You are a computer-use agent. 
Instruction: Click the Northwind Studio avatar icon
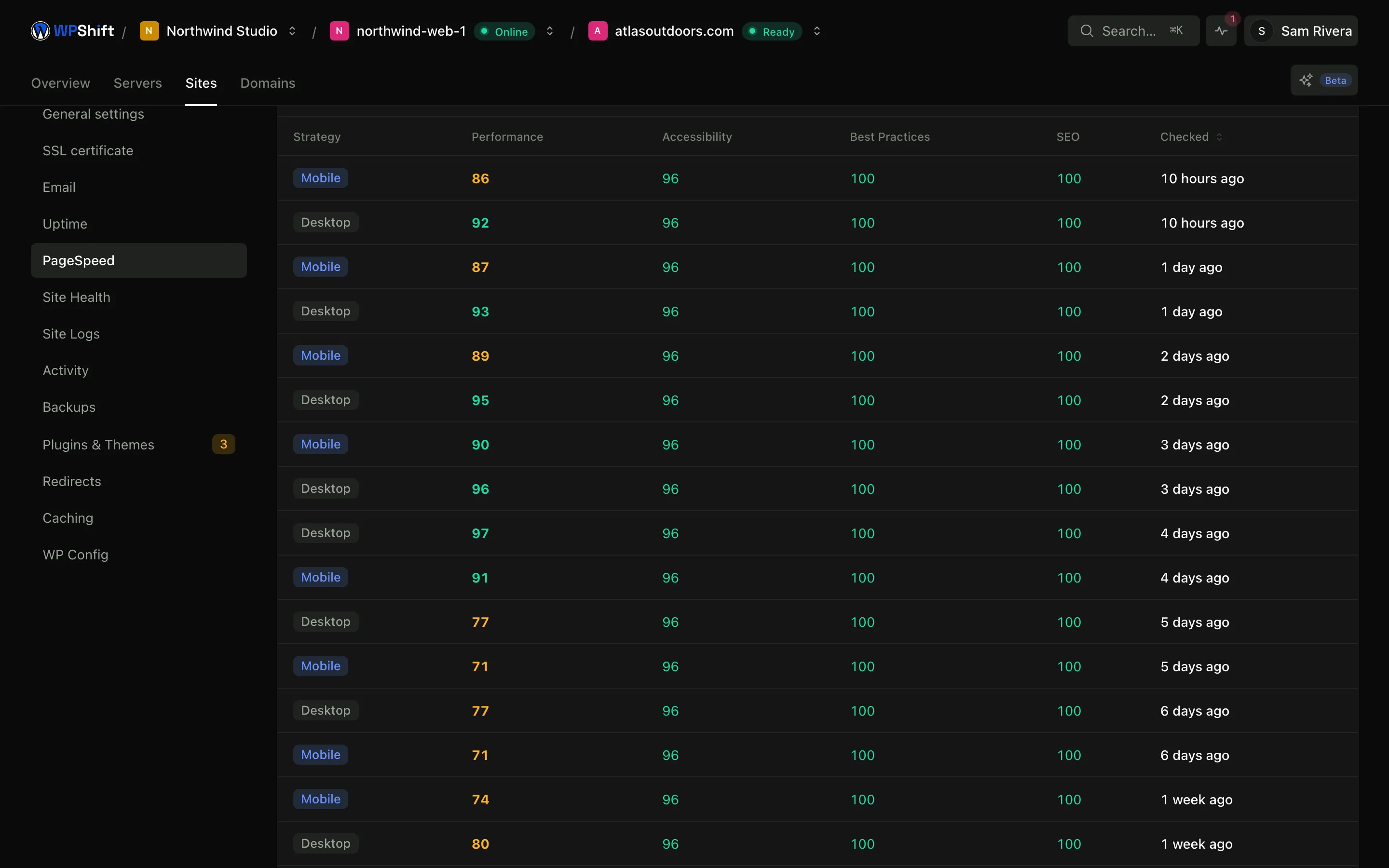coord(149,31)
